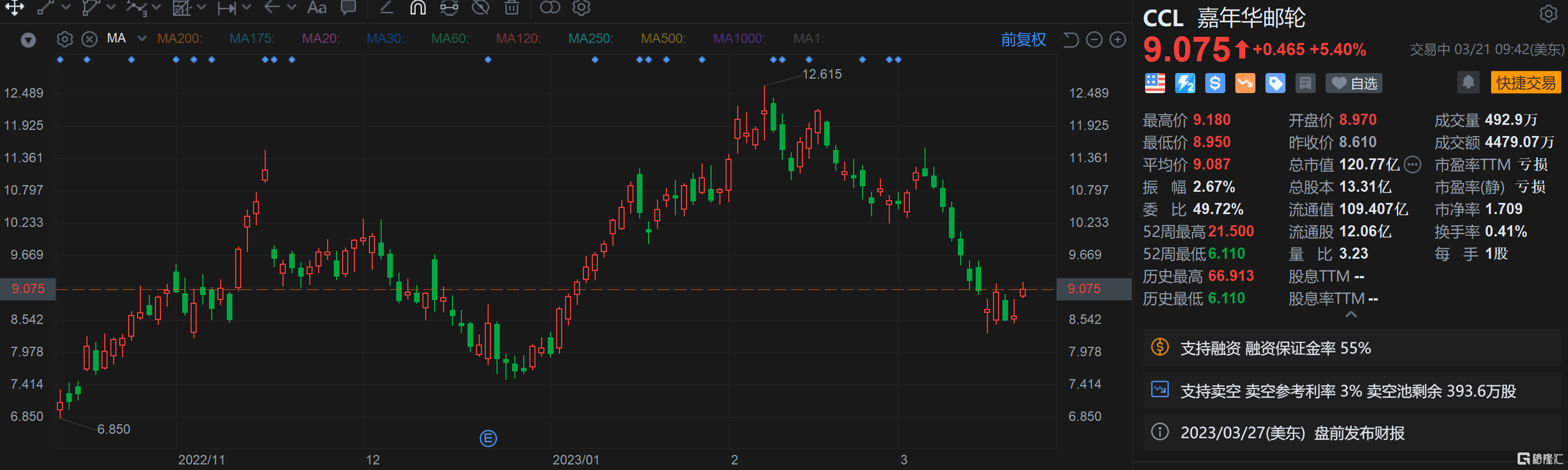Open the MA indicator dropdown
Screen dimensions: 1568x470
(x=142, y=38)
